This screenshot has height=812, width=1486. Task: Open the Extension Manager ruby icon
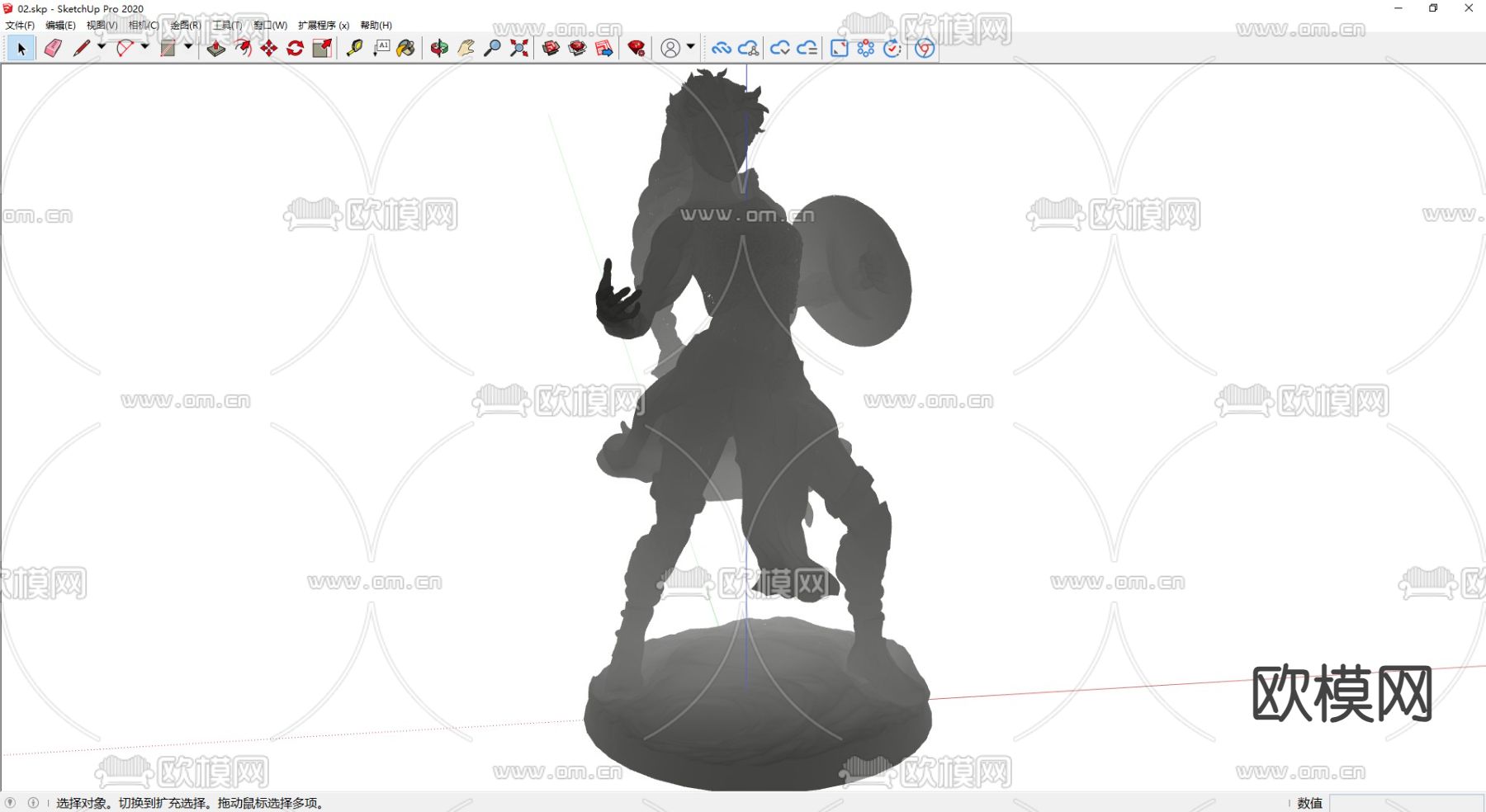click(x=636, y=49)
